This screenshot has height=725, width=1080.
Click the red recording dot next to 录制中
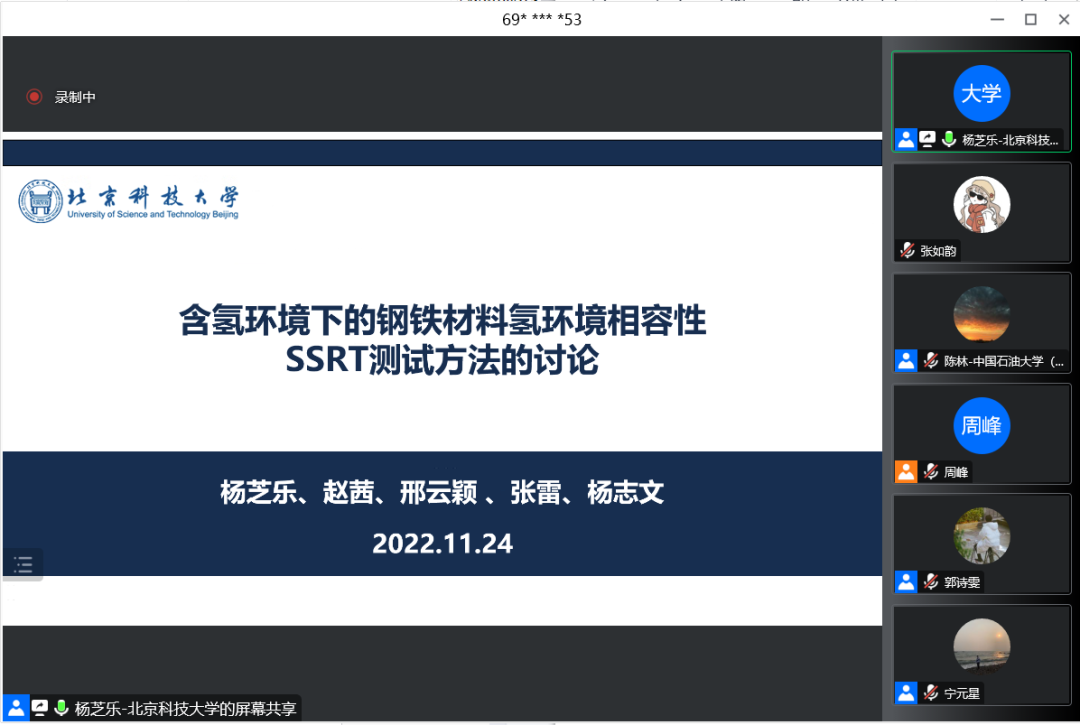pyautogui.click(x=33, y=99)
